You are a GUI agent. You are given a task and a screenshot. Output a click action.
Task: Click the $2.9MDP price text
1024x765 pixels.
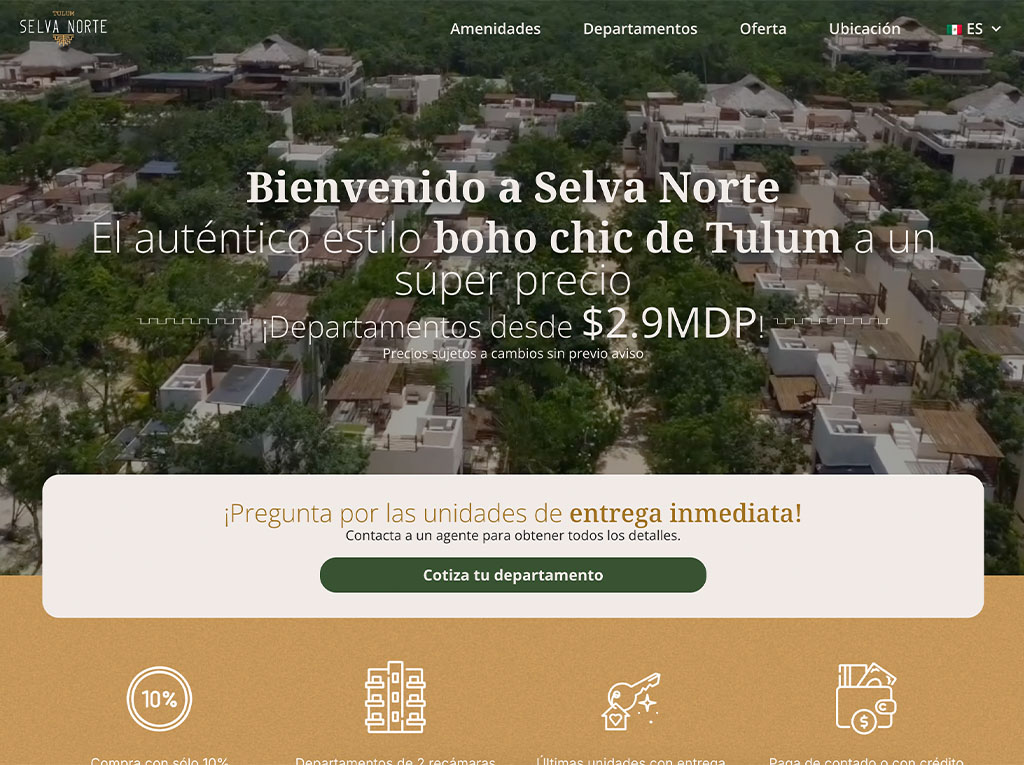click(x=669, y=323)
